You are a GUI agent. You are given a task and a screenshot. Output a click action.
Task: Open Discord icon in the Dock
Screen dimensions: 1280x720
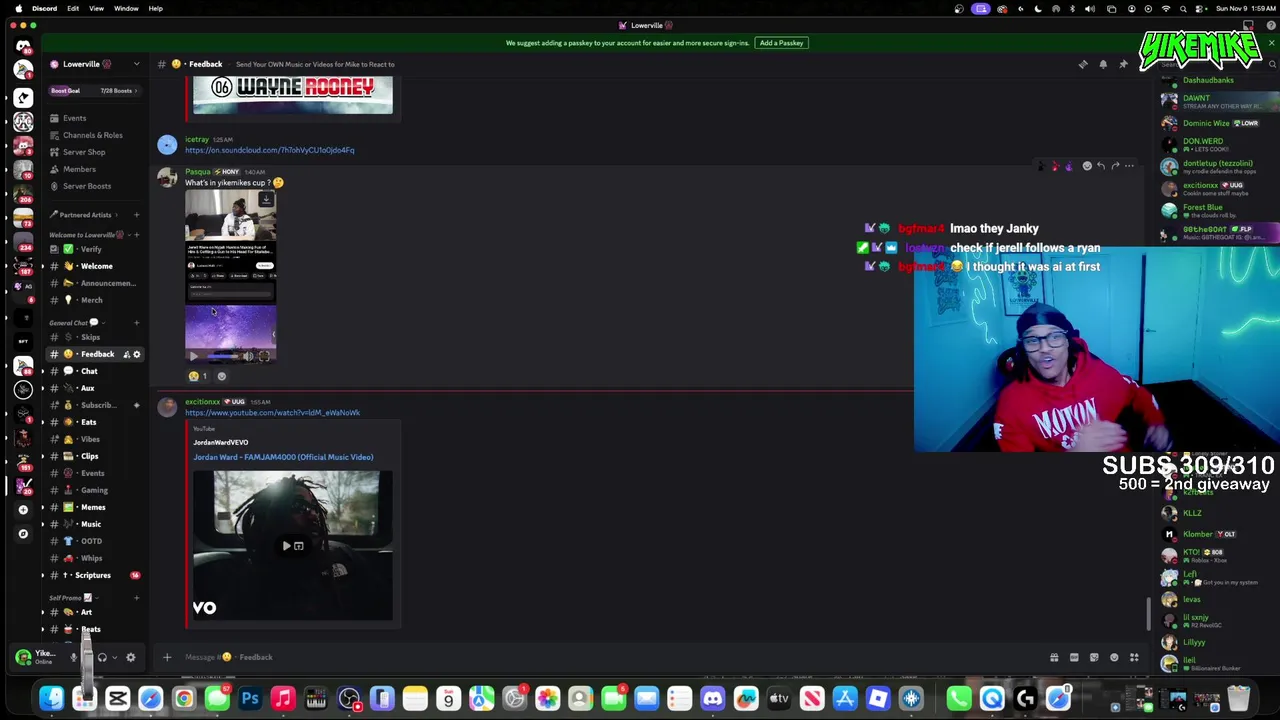[x=713, y=698]
